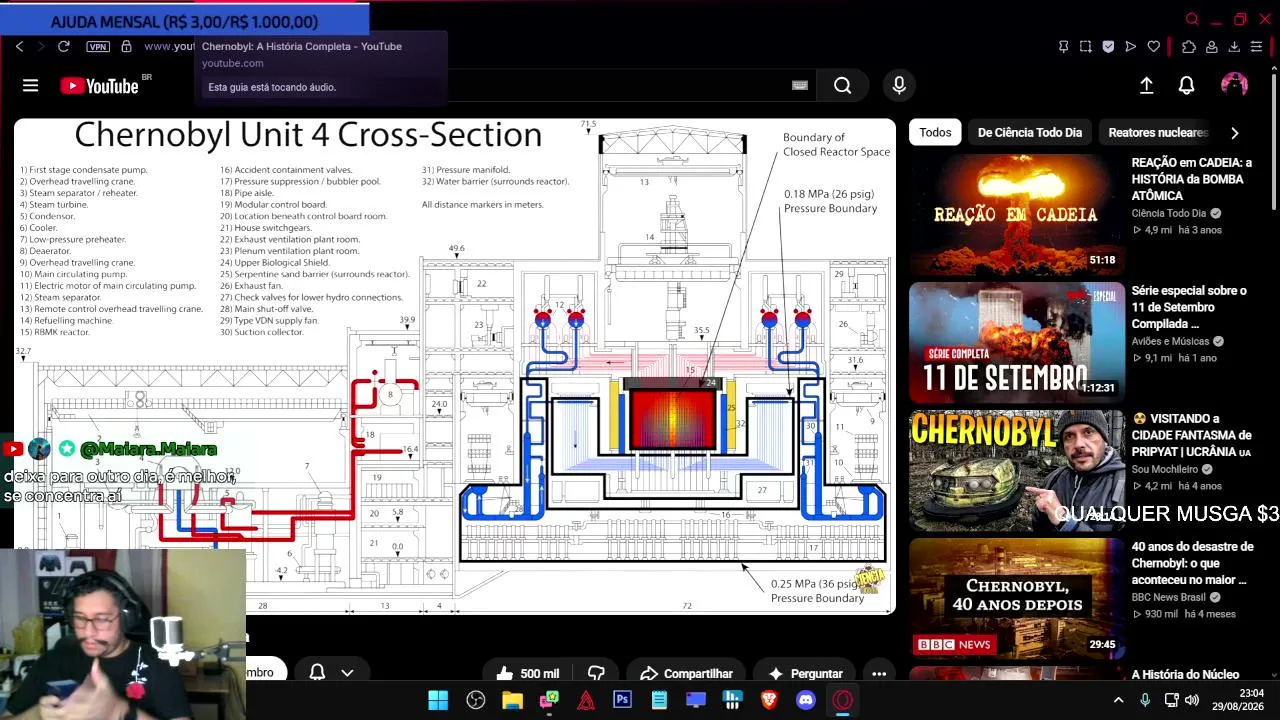1280x720 pixels.
Task: Open Opera downloads icon
Action: [x=1234, y=46]
